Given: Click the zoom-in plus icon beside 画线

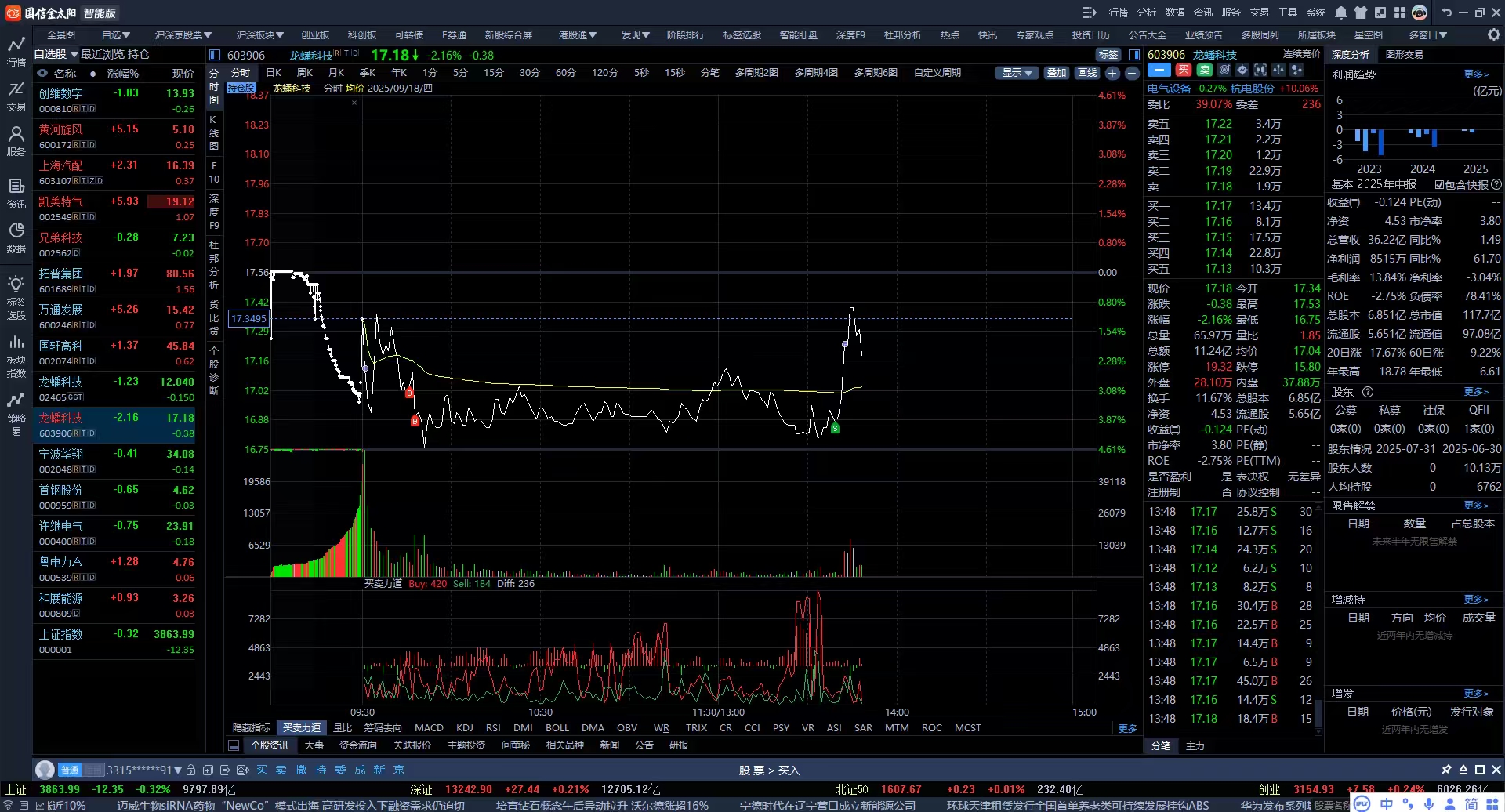Looking at the screenshot, I should (x=1112, y=73).
